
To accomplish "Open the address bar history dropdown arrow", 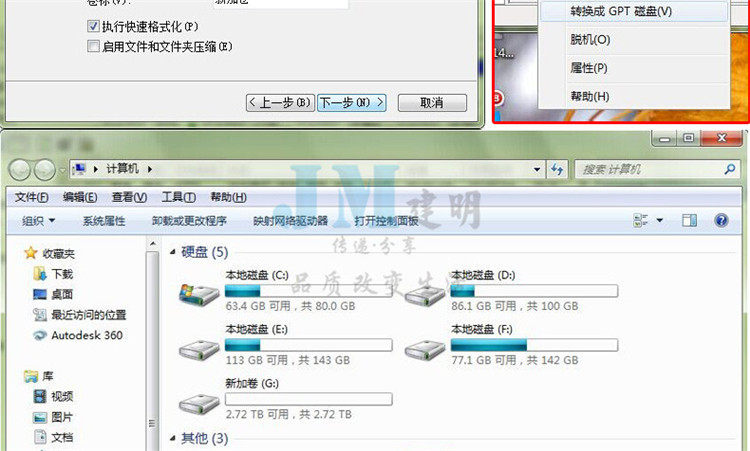I will [x=537, y=169].
